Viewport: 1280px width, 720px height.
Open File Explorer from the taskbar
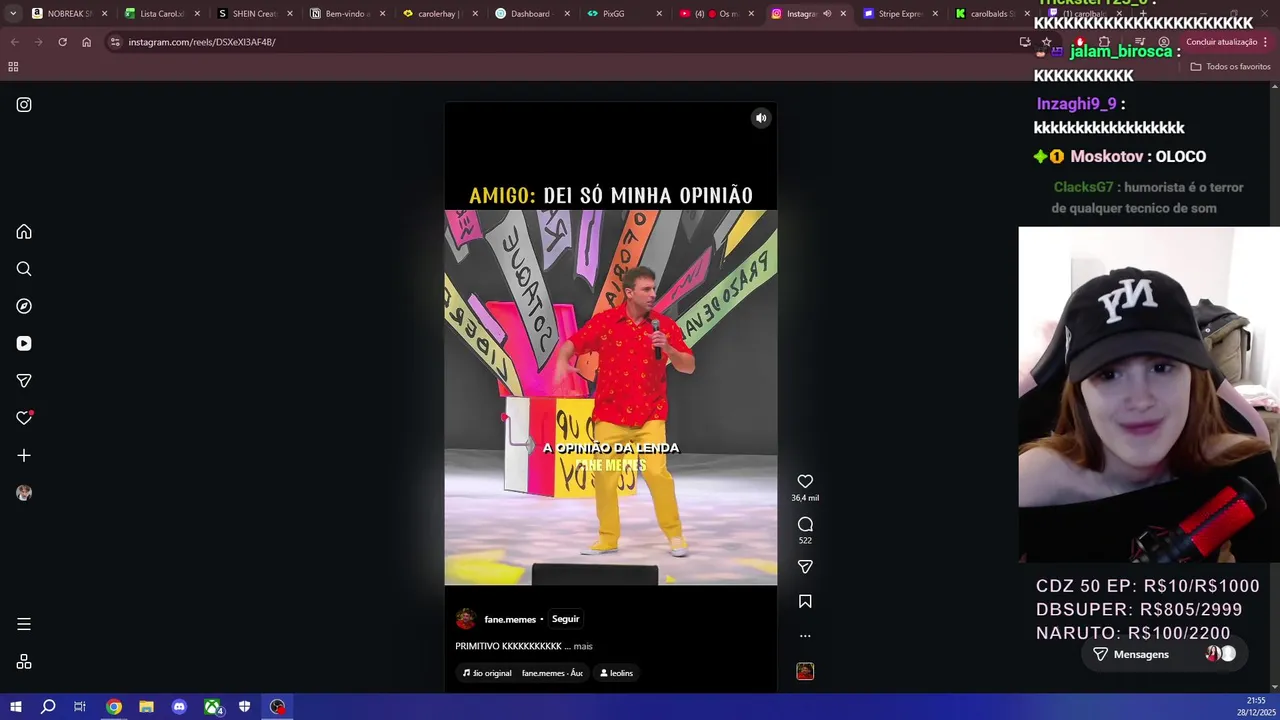146,707
